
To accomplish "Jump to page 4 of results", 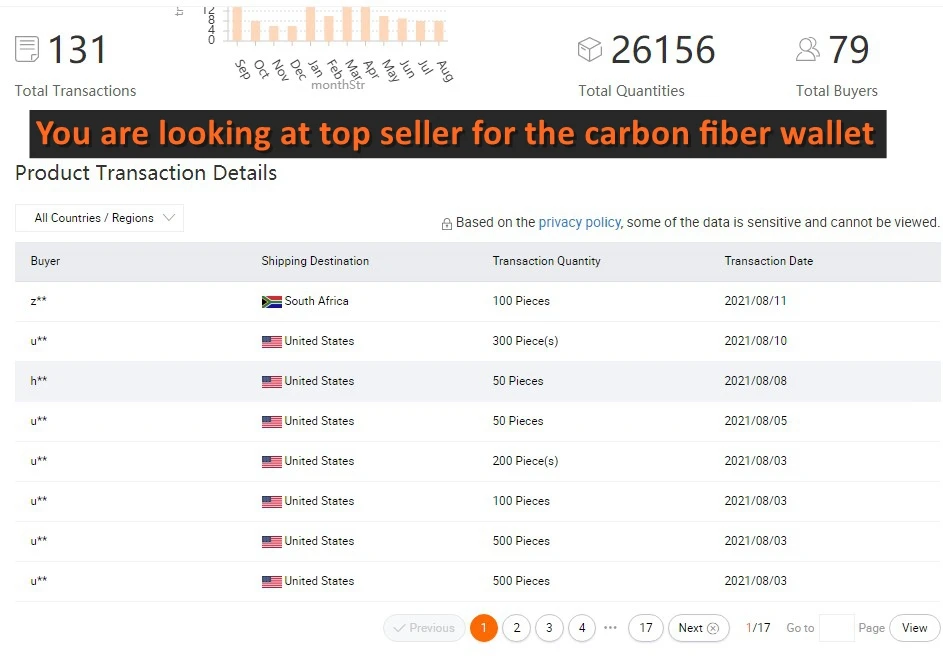I will [582, 628].
